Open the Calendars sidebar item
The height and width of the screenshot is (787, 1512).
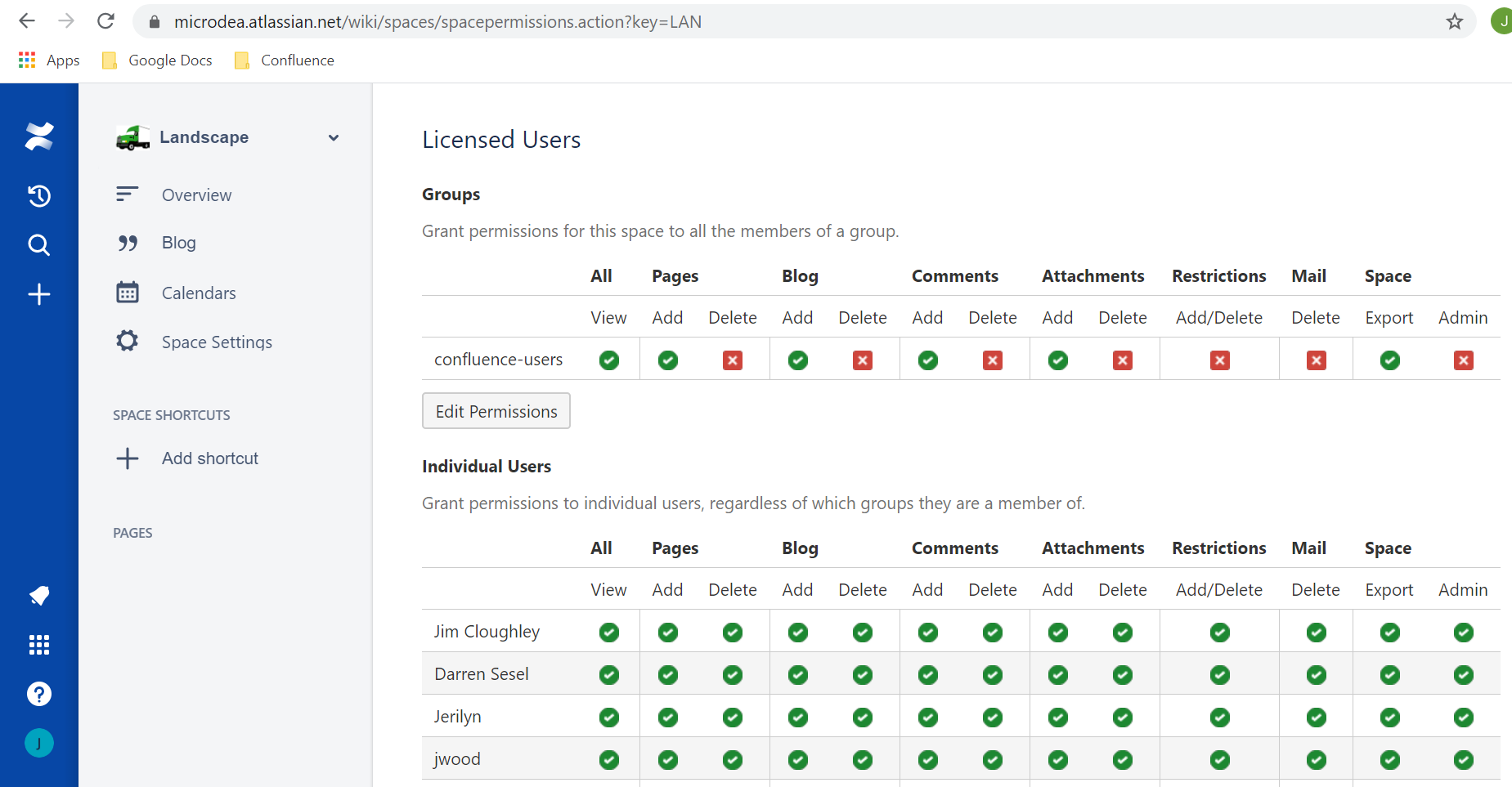point(199,293)
